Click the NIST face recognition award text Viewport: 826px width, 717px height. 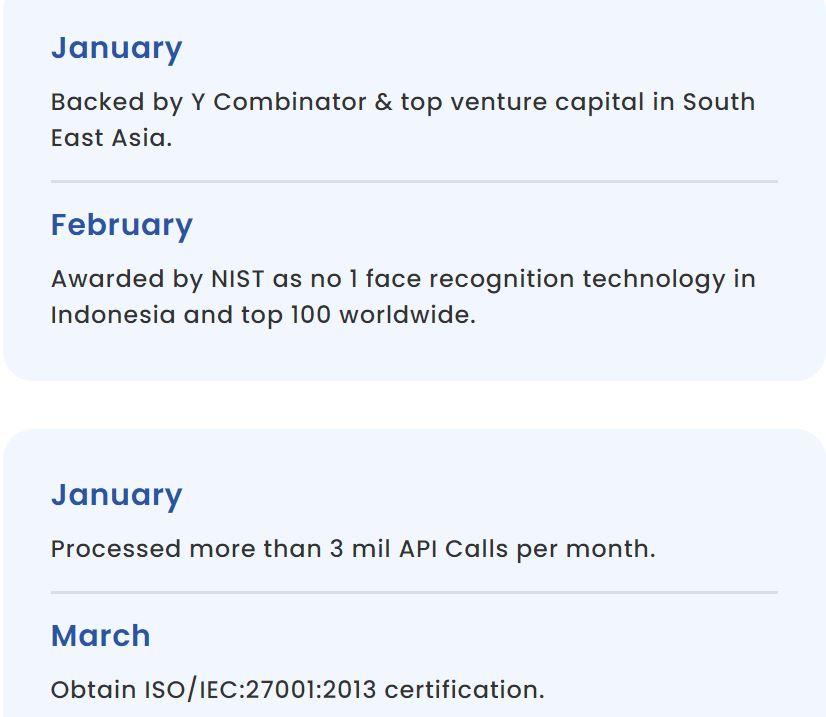(403, 297)
